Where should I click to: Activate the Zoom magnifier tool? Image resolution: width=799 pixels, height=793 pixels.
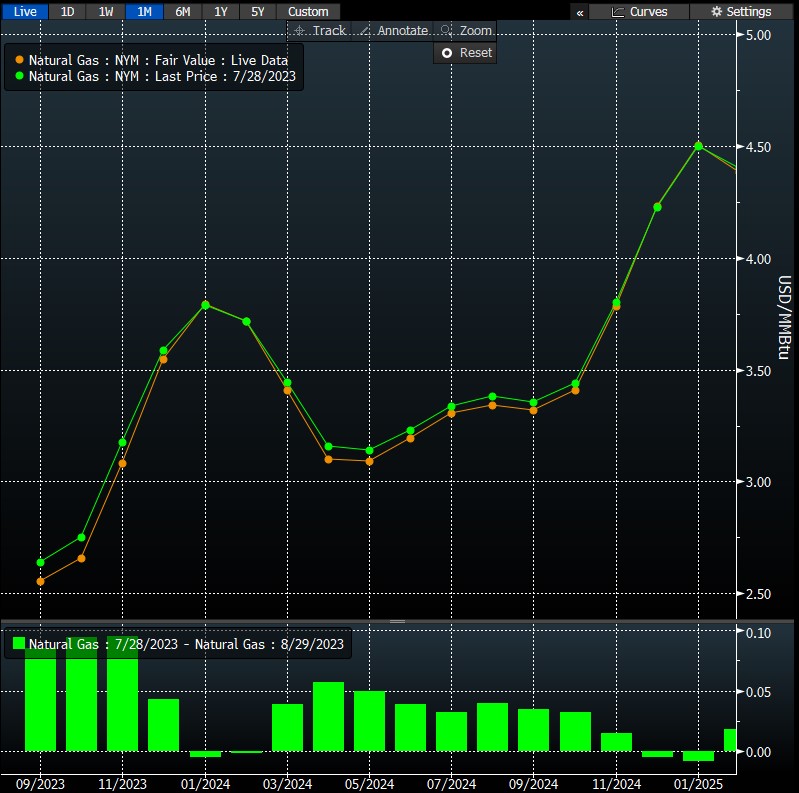tap(446, 31)
